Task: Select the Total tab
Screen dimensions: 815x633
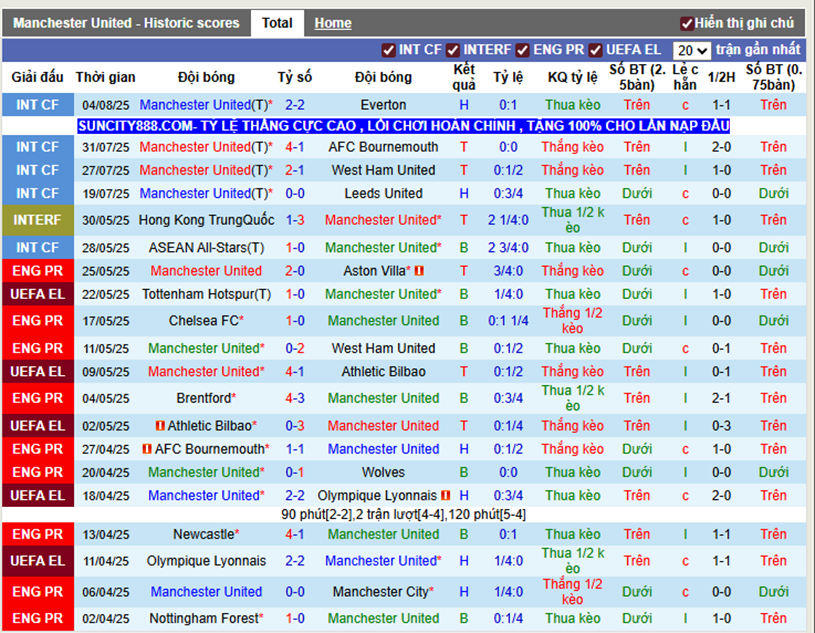Action: [x=277, y=23]
